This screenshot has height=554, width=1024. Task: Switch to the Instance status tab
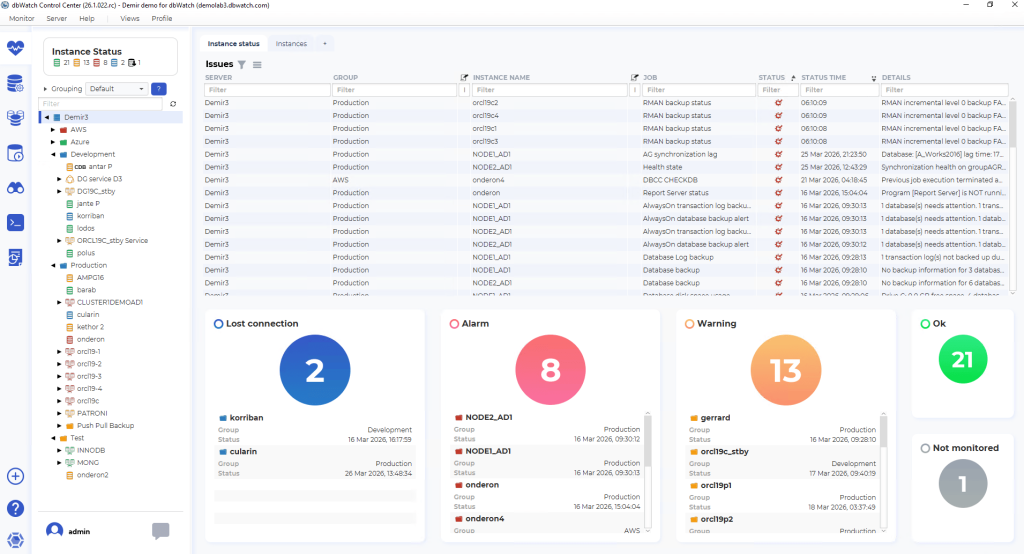click(233, 44)
